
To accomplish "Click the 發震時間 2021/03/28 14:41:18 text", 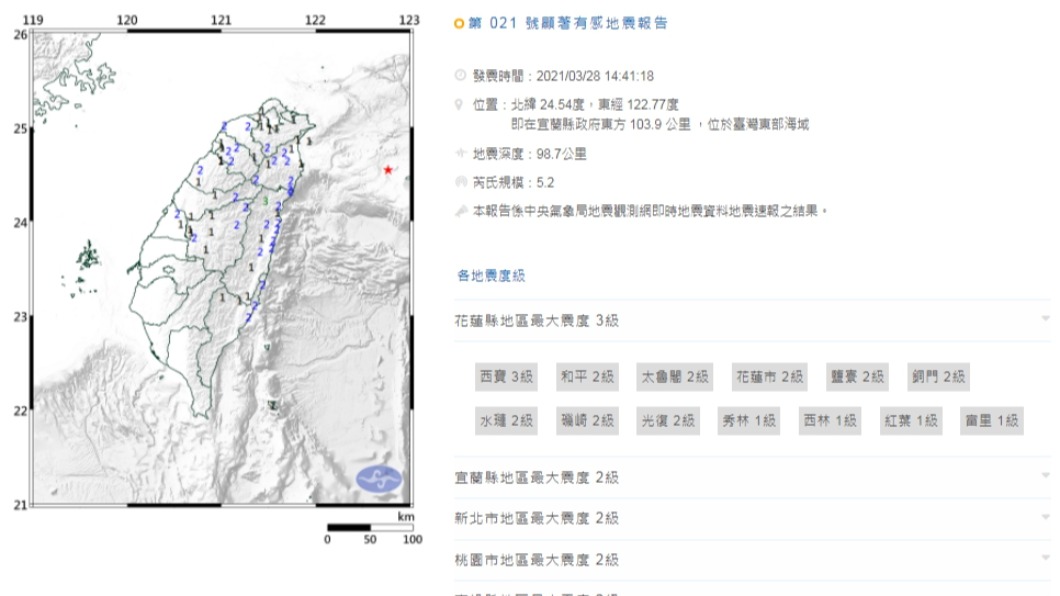I will click(563, 76).
